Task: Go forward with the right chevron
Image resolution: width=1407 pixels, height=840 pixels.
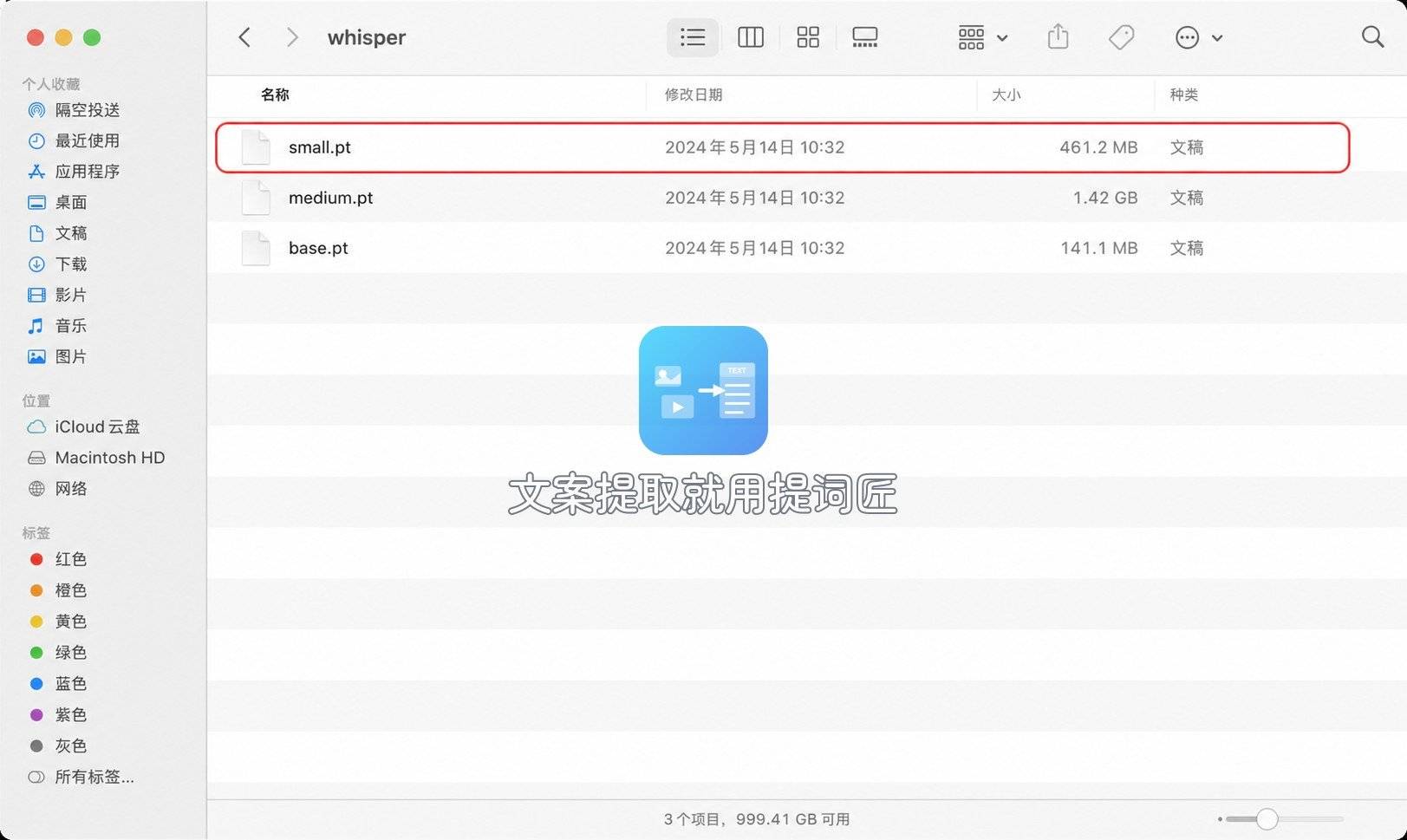Action: coord(292,37)
